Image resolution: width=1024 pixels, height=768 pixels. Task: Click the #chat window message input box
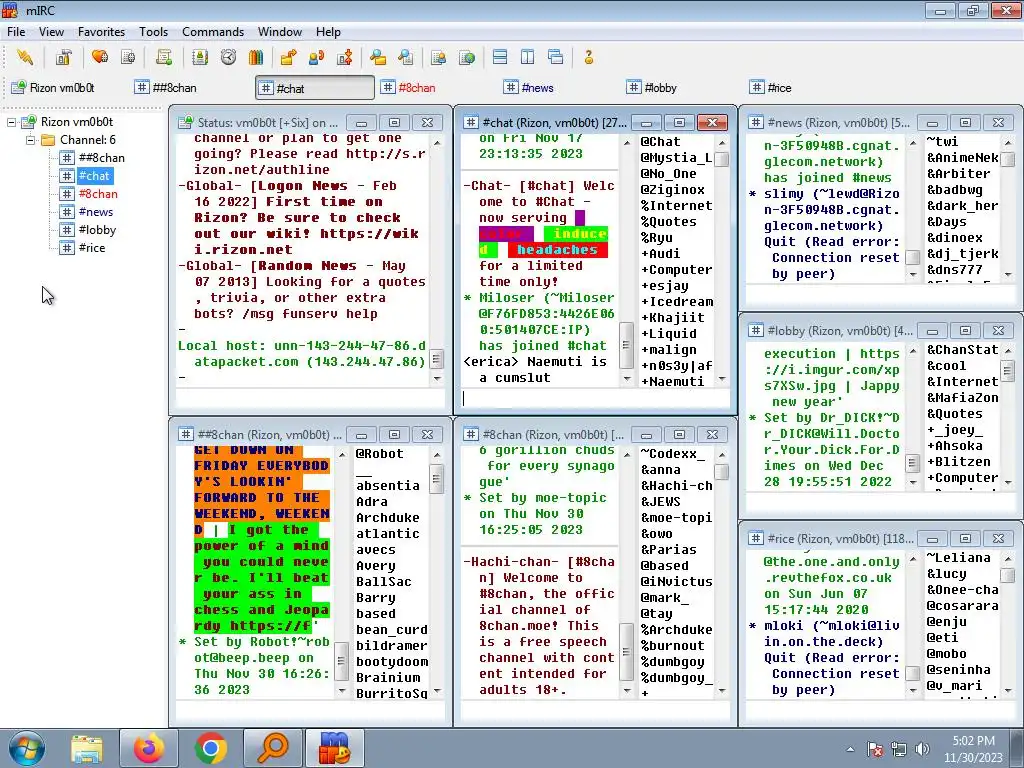pyautogui.click(x=595, y=398)
